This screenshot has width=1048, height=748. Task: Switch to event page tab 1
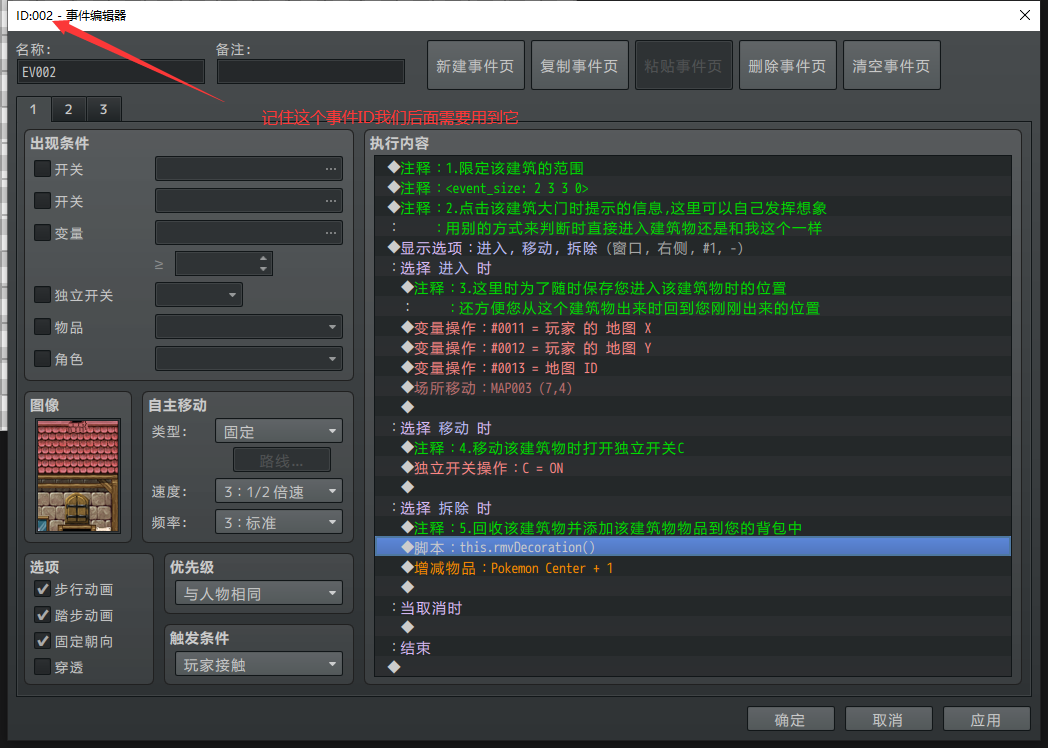click(x=33, y=109)
